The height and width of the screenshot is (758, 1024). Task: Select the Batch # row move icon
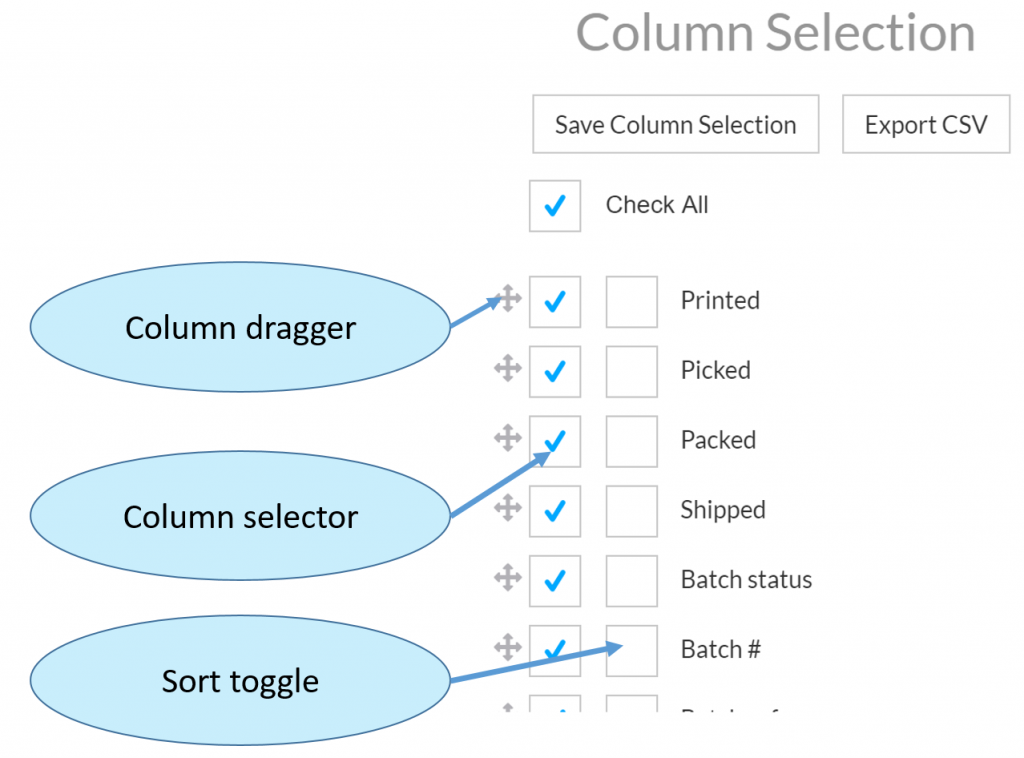508,648
